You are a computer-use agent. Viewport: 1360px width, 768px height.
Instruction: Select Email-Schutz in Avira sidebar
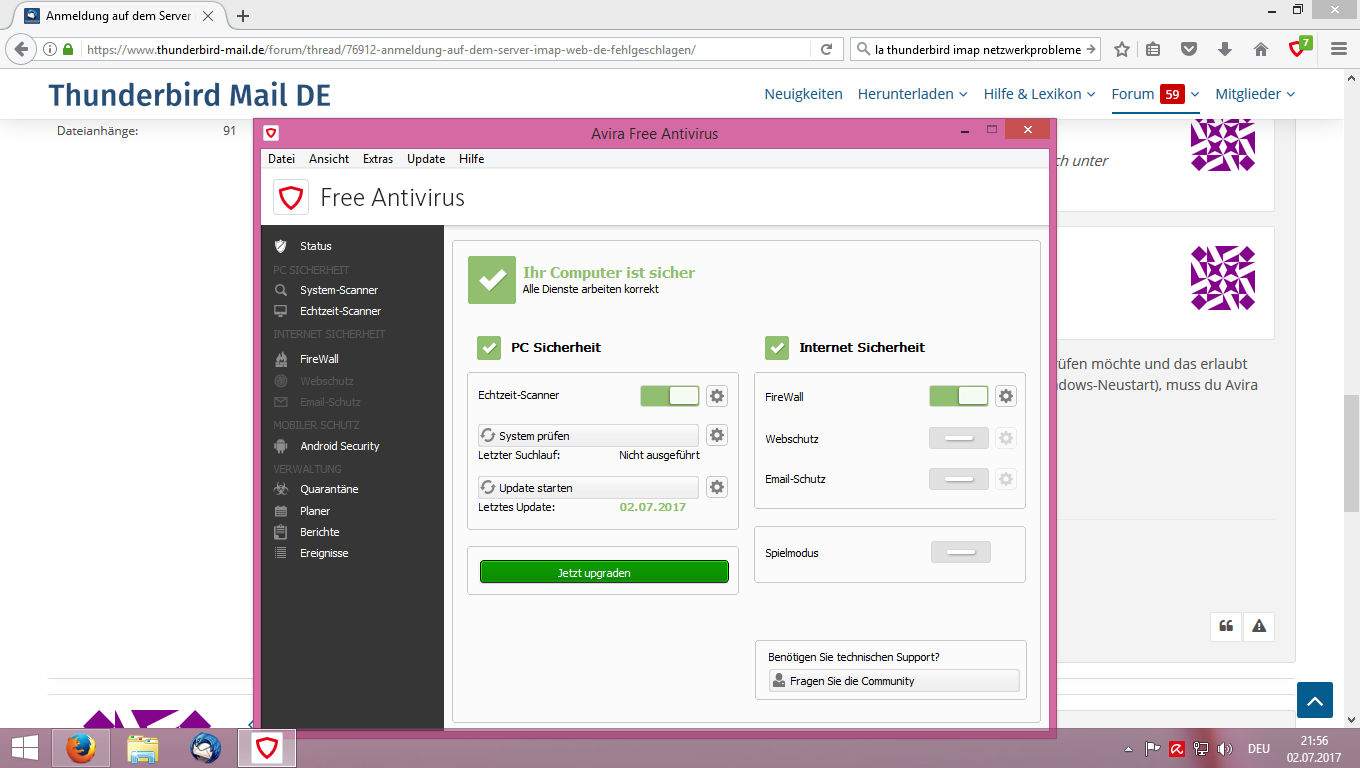click(330, 402)
